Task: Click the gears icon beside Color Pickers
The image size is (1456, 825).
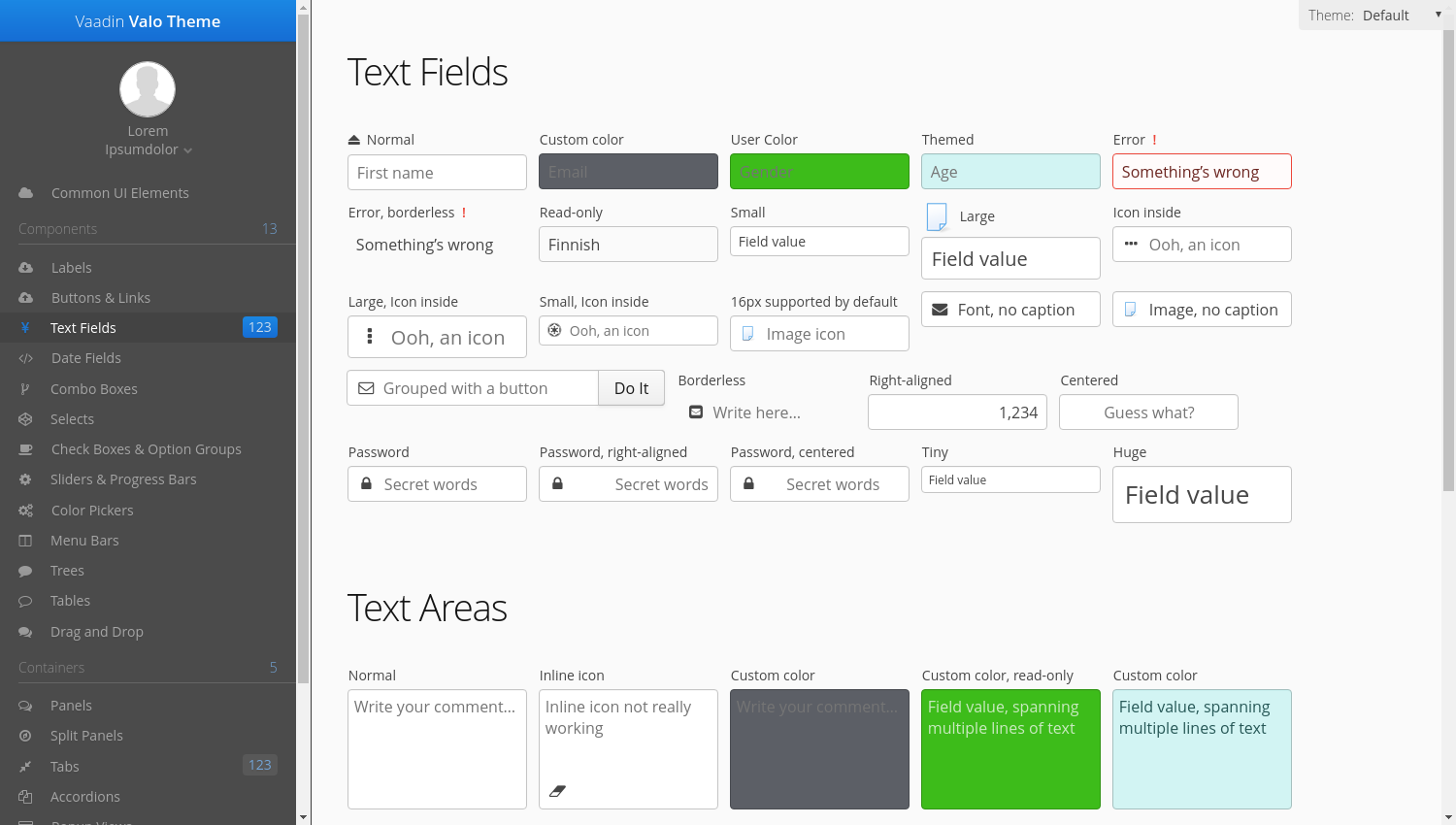Action: [26, 511]
